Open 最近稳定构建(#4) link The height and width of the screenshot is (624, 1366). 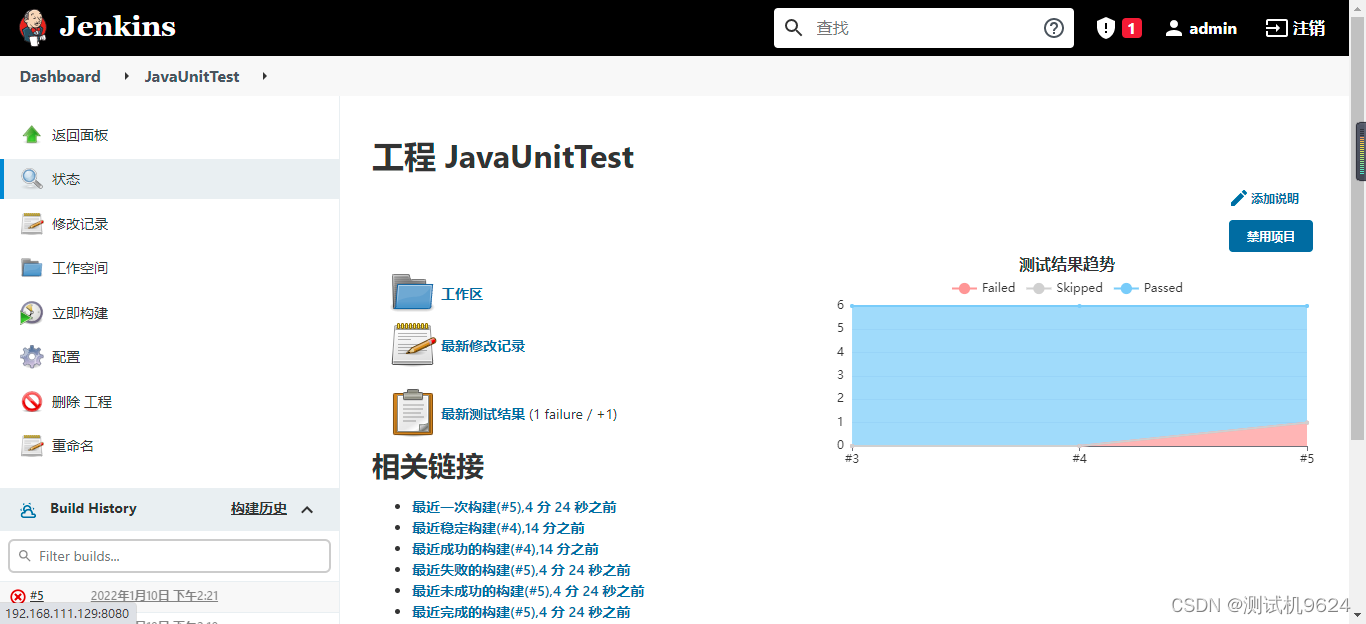point(498,528)
